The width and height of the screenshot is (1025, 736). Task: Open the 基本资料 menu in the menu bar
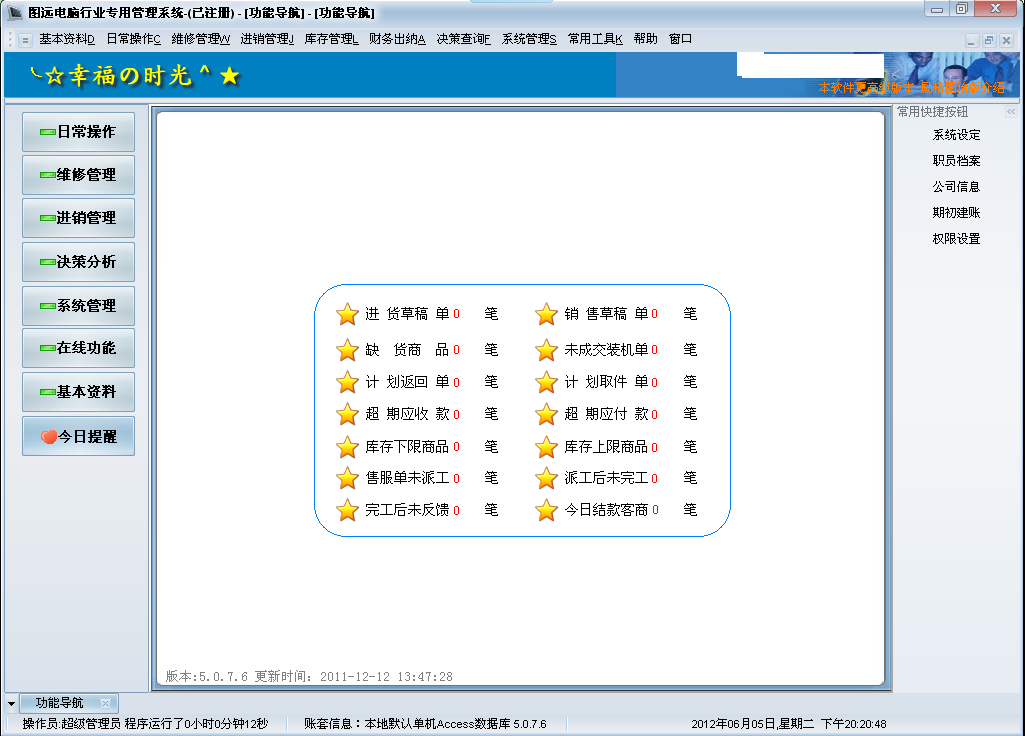click(x=66, y=39)
